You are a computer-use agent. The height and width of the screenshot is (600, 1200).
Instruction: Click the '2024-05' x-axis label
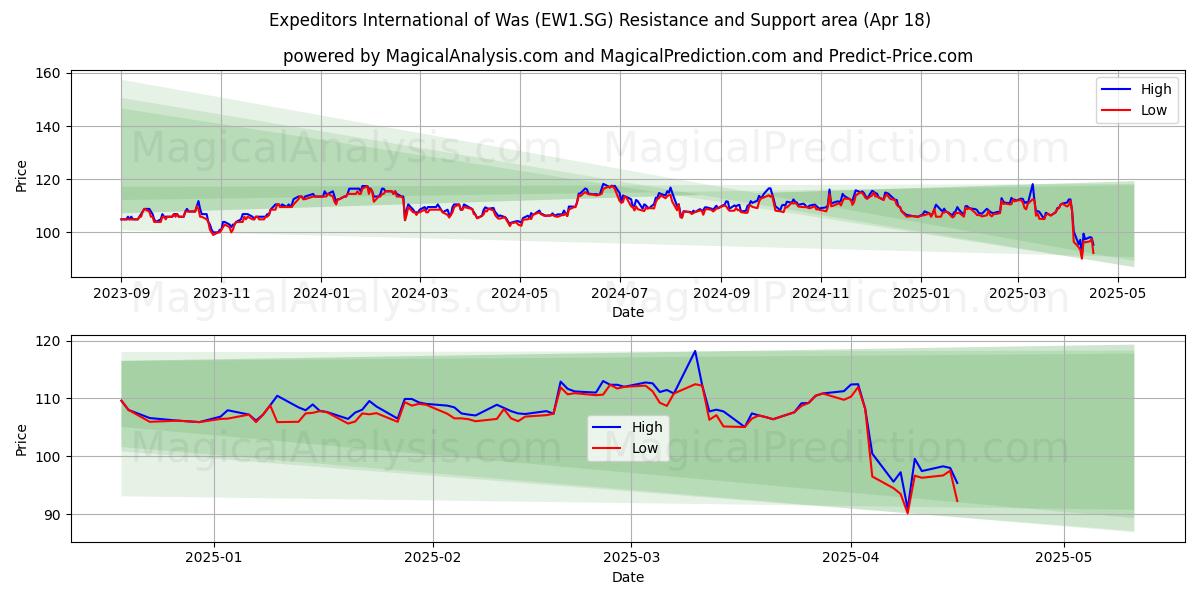click(519, 295)
